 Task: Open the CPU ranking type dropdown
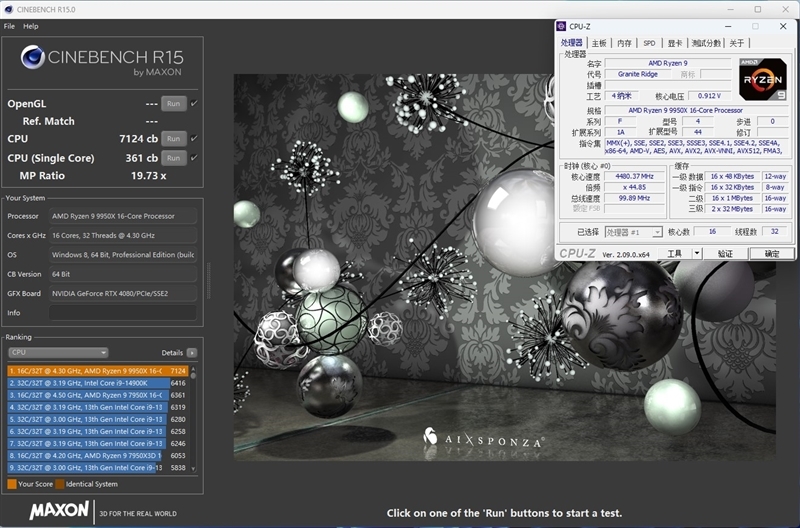(58, 353)
